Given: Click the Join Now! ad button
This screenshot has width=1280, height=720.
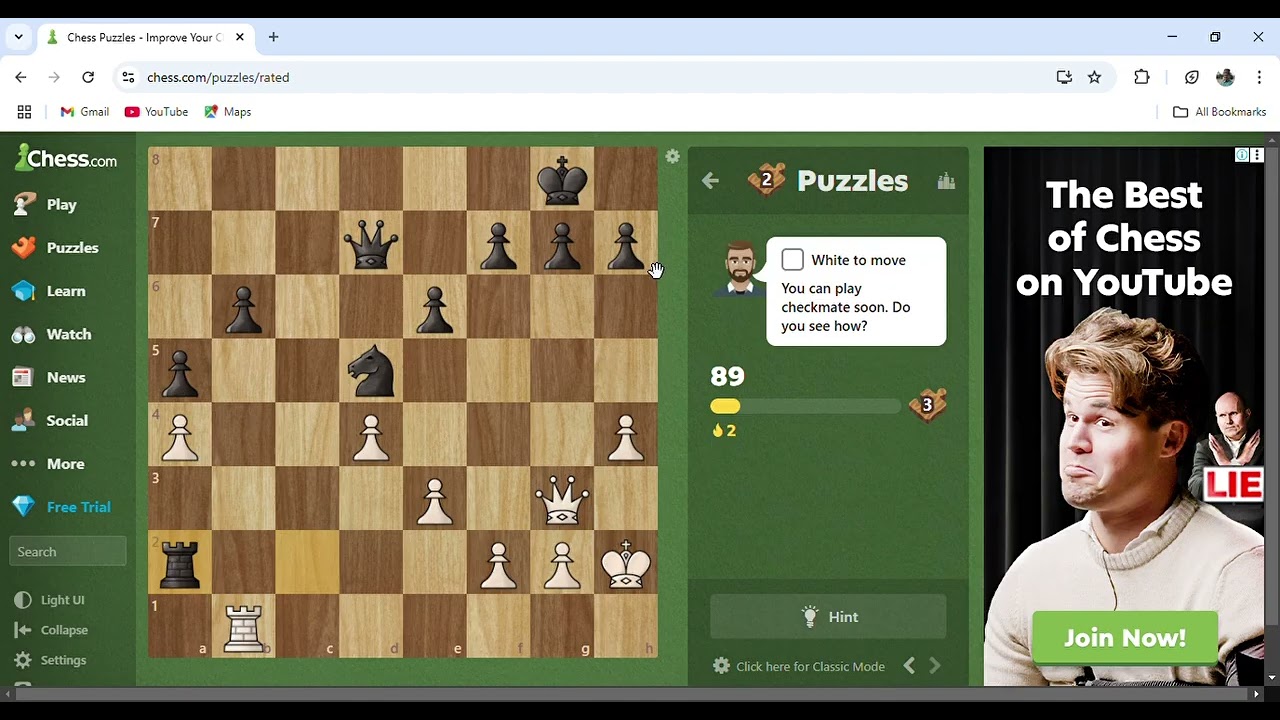Looking at the screenshot, I should [x=1125, y=638].
